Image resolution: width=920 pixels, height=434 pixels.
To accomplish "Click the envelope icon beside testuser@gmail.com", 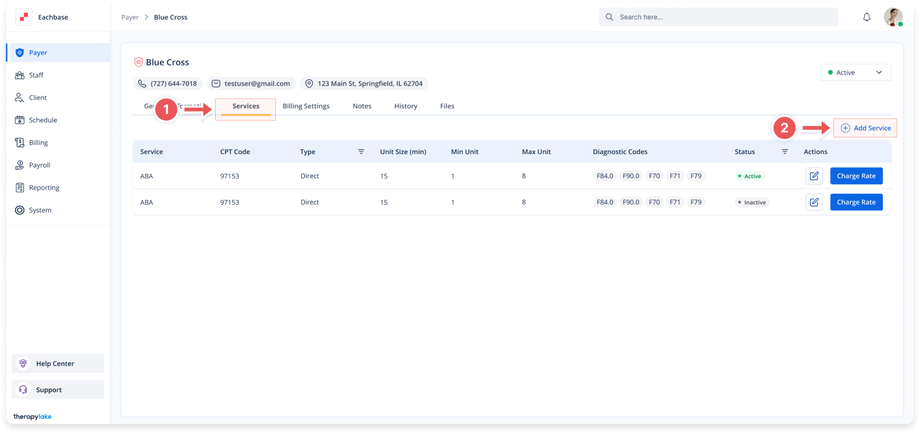I will [216, 84].
